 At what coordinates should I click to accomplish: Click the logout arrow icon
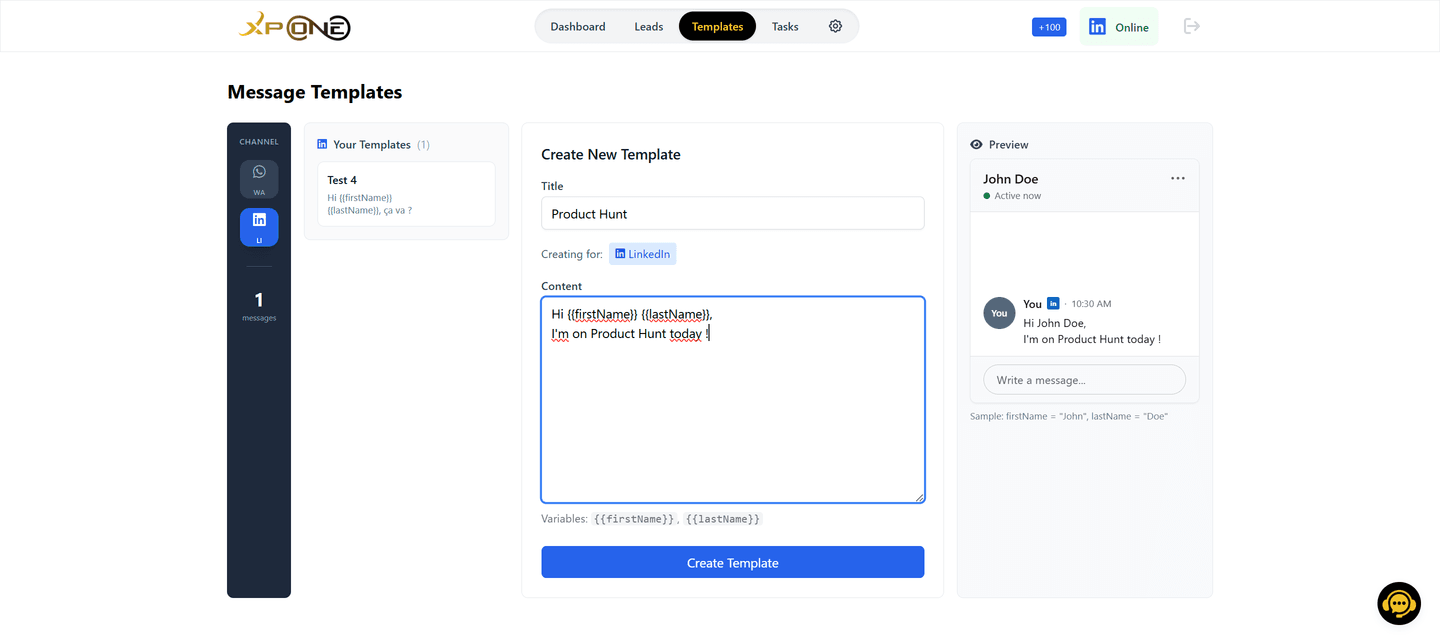click(1191, 26)
